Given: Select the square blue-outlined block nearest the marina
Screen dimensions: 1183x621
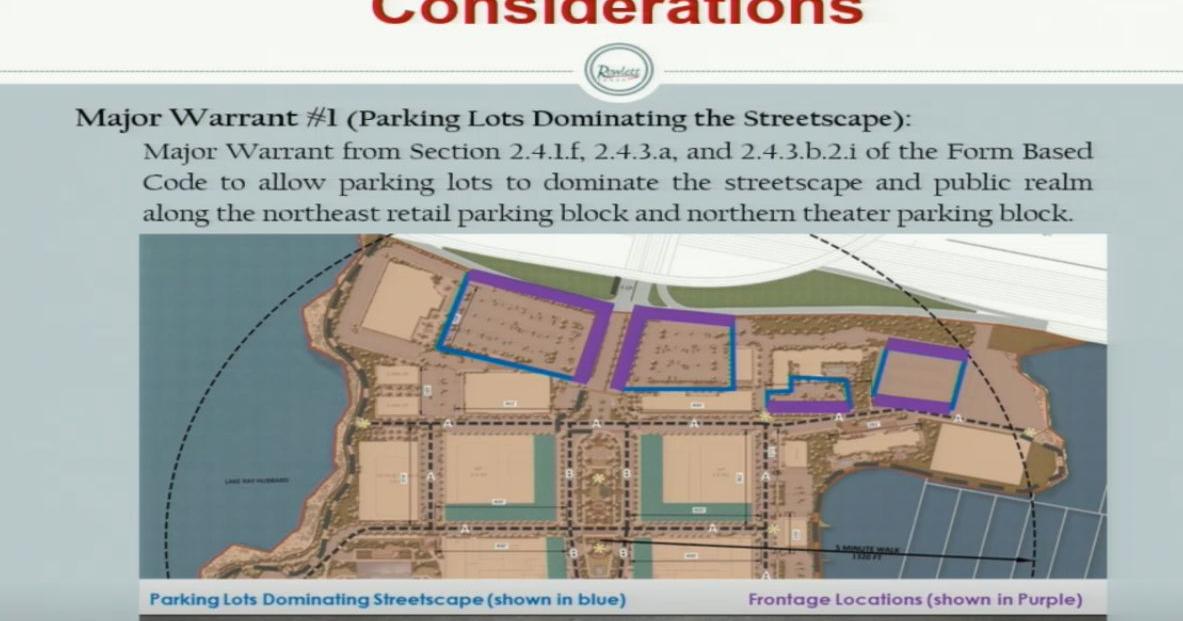Looking at the screenshot, I should pyautogui.click(x=918, y=376).
